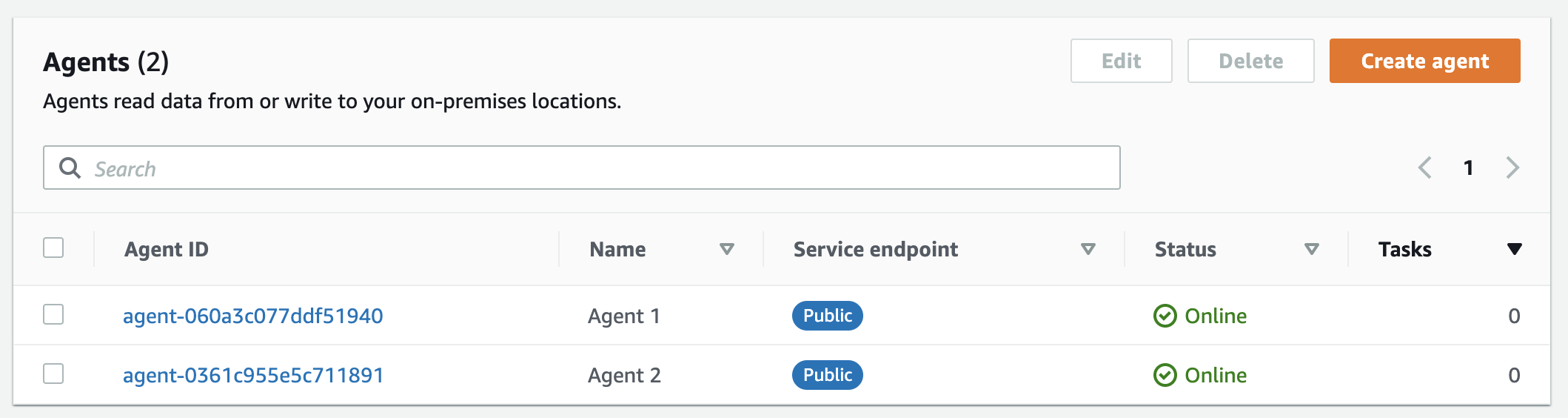
Task: Click the Delete button
Action: tap(1251, 61)
